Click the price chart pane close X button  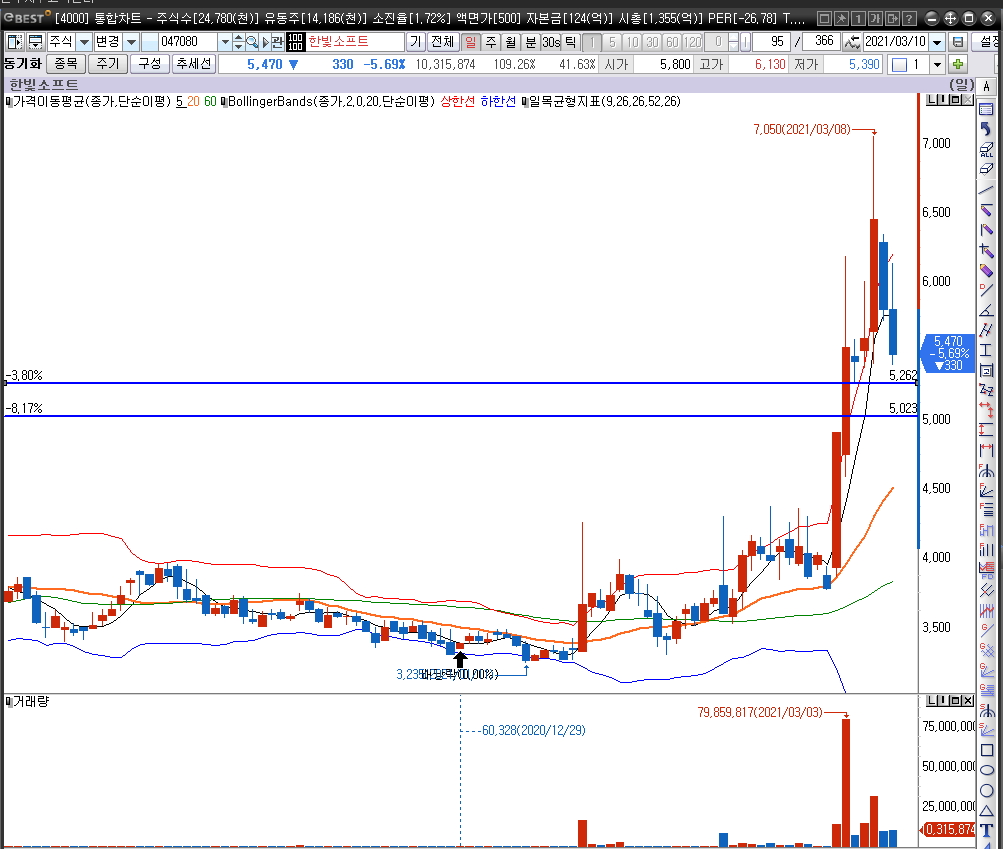968,100
